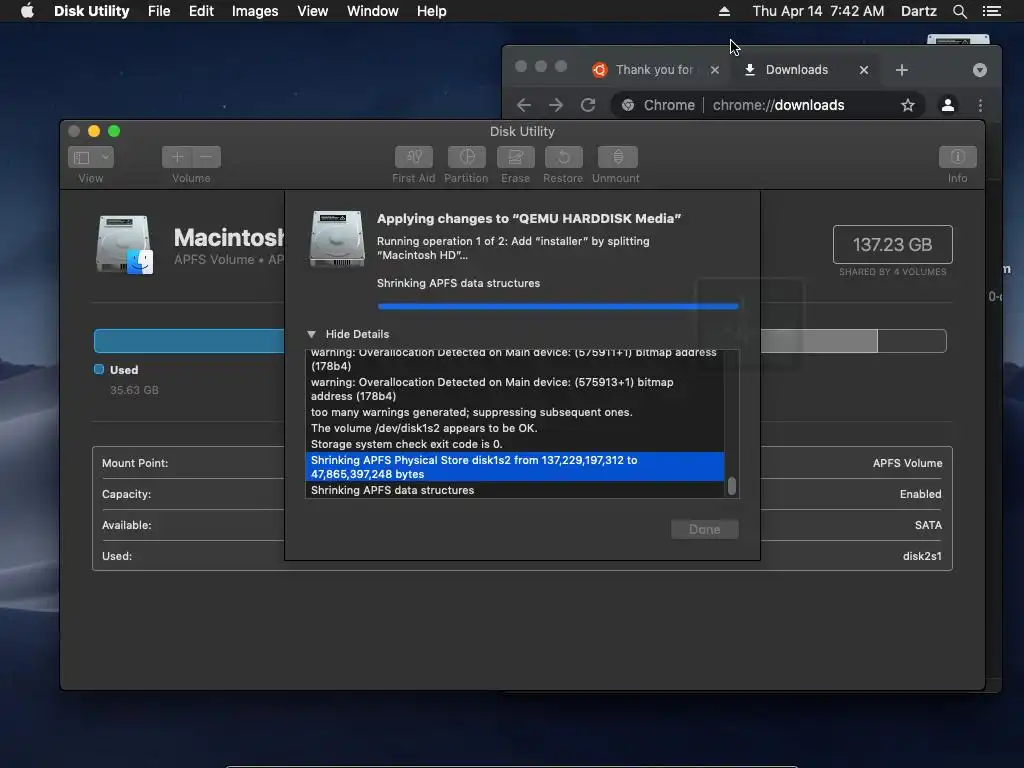Image resolution: width=1024 pixels, height=768 pixels.
Task: Select the highlighted Shrinking APFS Physical Store line
Action: pyautogui.click(x=515, y=467)
